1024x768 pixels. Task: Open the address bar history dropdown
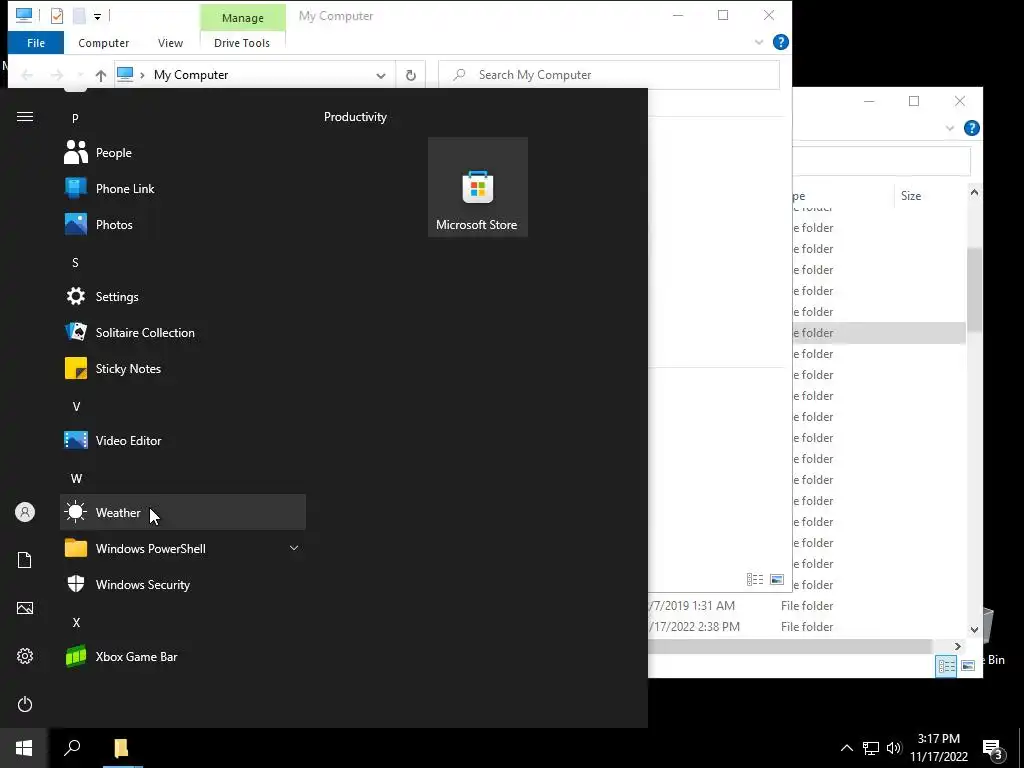click(x=381, y=76)
